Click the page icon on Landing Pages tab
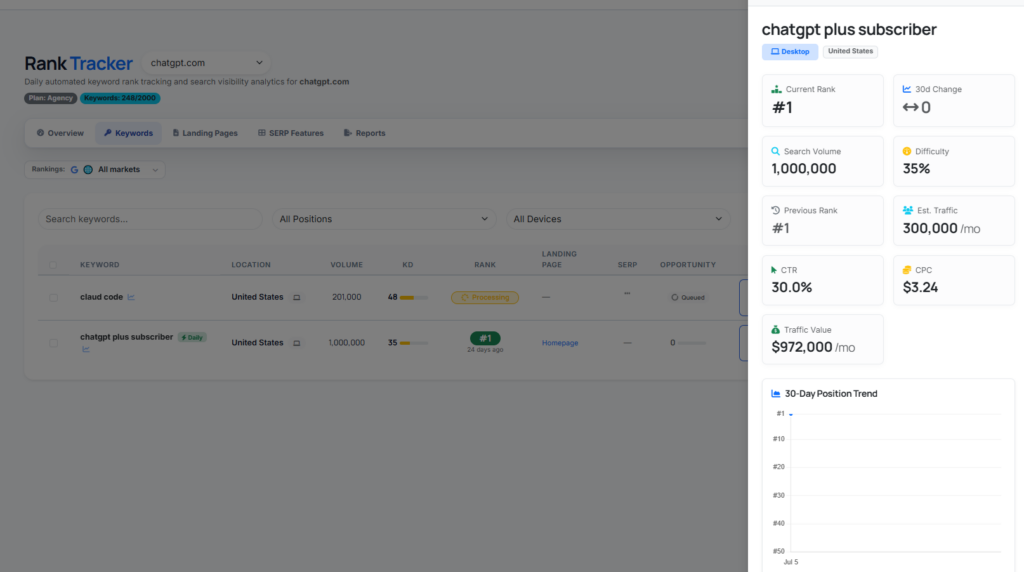 coord(176,133)
